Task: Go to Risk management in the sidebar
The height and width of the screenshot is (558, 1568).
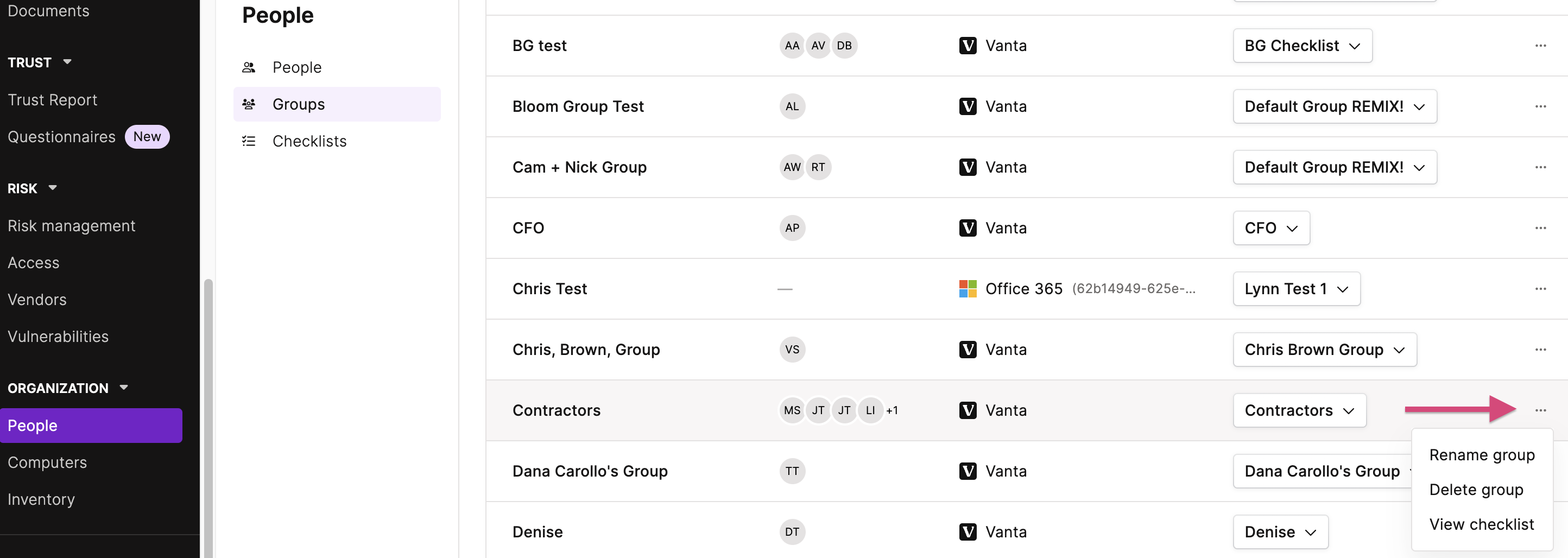Action: pos(71,226)
